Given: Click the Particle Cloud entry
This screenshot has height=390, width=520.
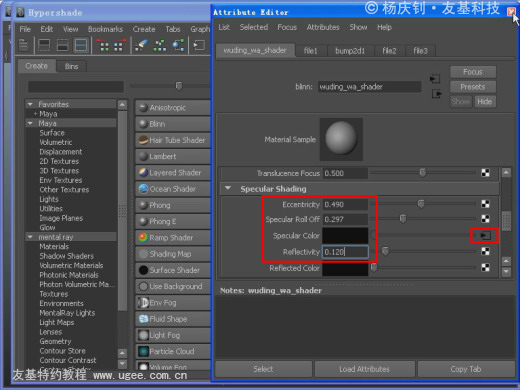Looking at the screenshot, I should pyautogui.click(x=173, y=351).
